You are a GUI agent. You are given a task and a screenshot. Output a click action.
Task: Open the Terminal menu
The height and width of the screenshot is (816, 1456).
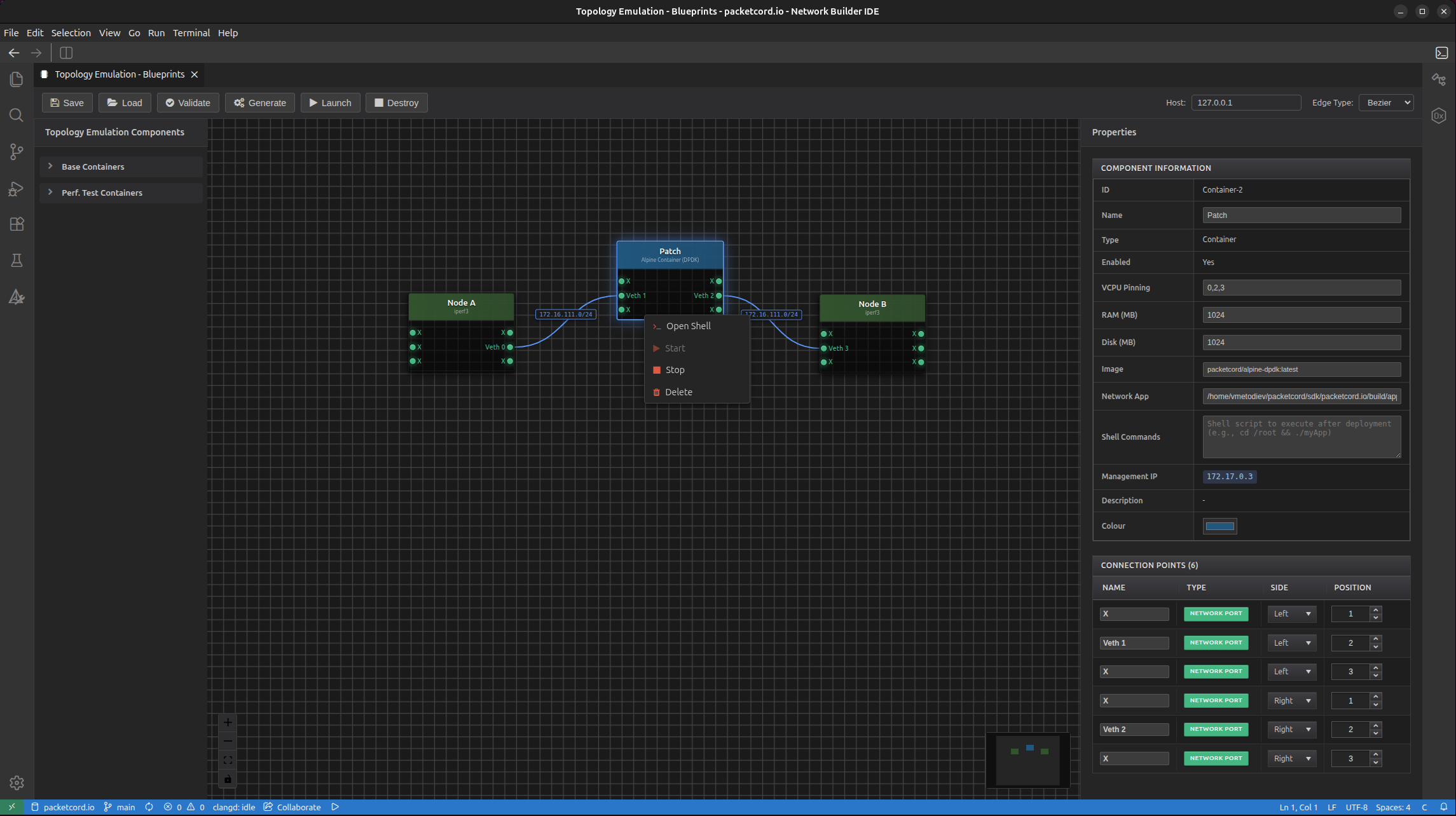(x=191, y=32)
